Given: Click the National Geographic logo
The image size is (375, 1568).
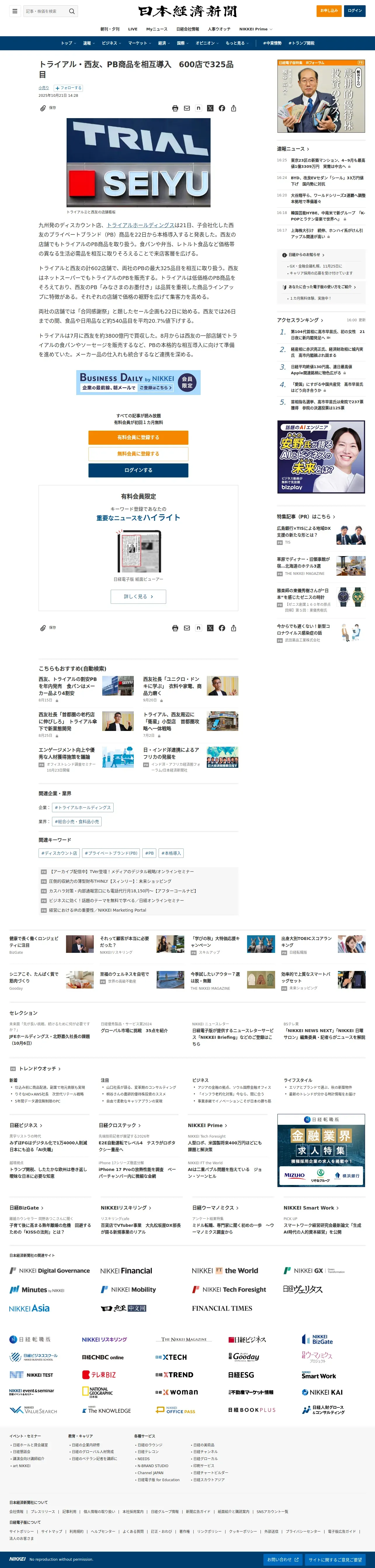Looking at the screenshot, I should point(97,1391).
